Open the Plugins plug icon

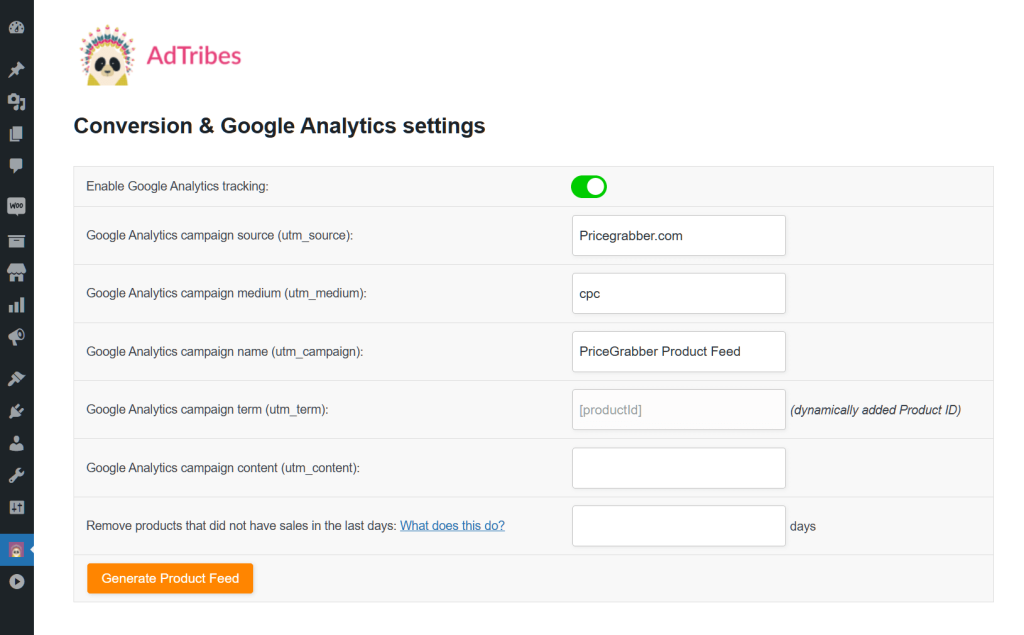point(16,411)
